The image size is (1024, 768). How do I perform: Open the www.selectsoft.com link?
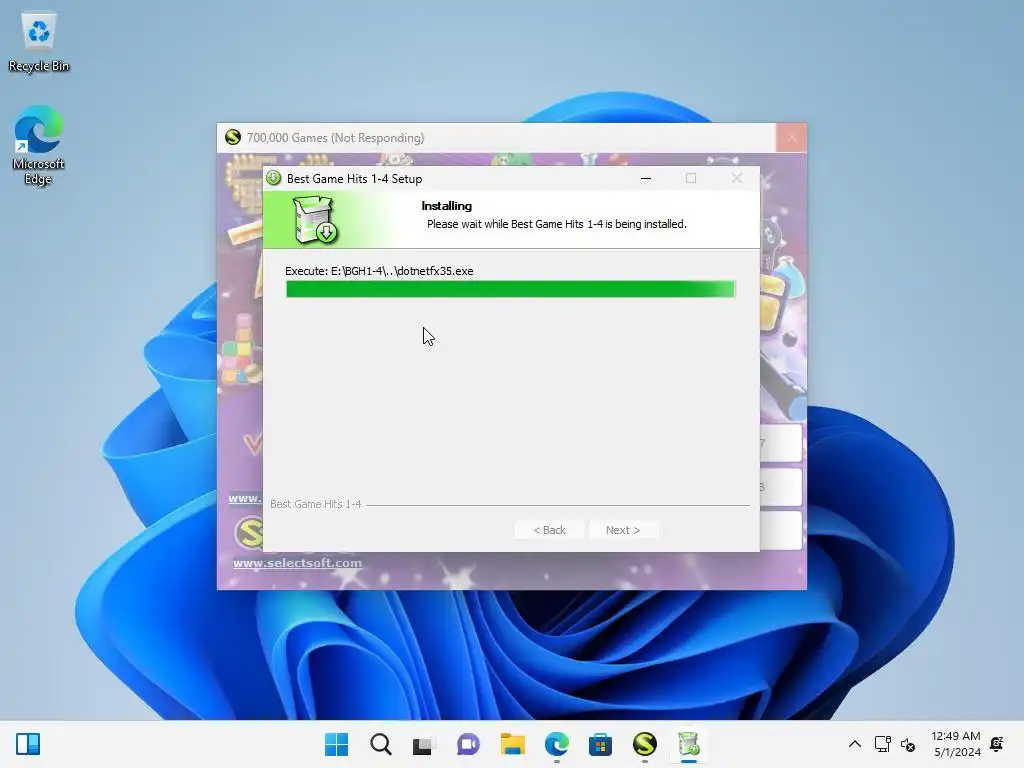[x=297, y=563]
